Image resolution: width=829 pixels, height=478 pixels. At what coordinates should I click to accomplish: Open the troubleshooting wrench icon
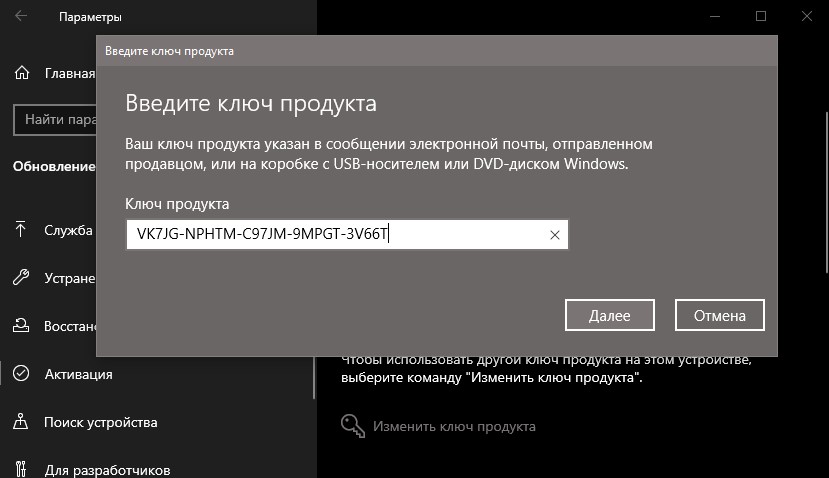coord(21,277)
